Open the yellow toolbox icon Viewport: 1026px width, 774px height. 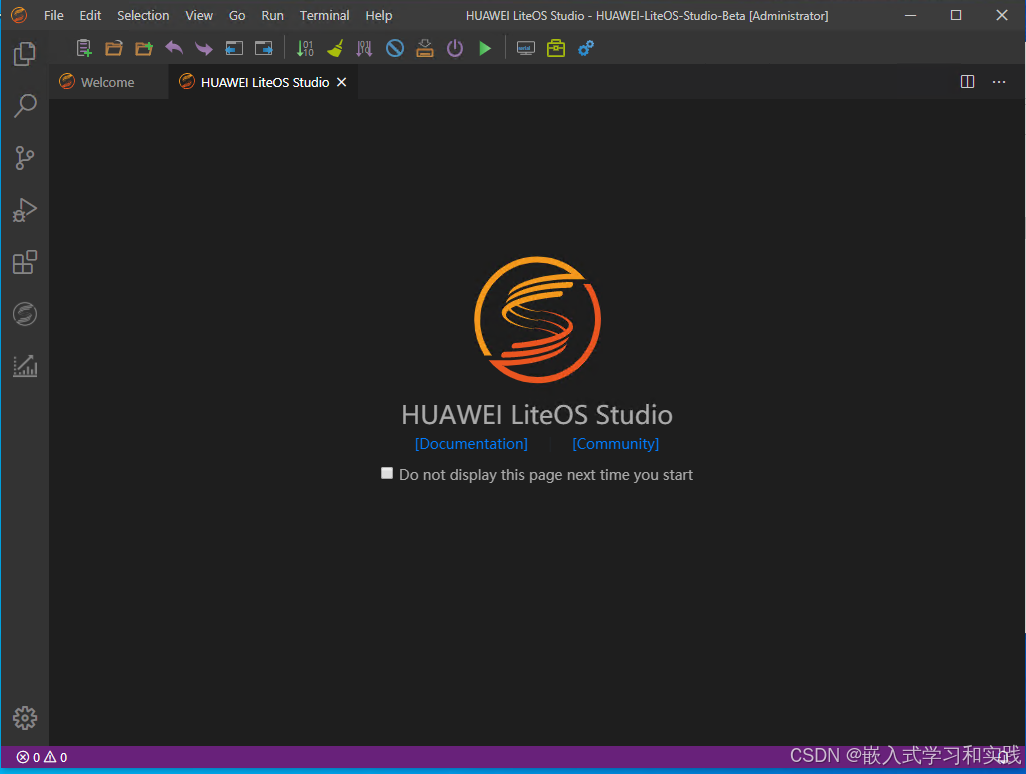pos(556,48)
